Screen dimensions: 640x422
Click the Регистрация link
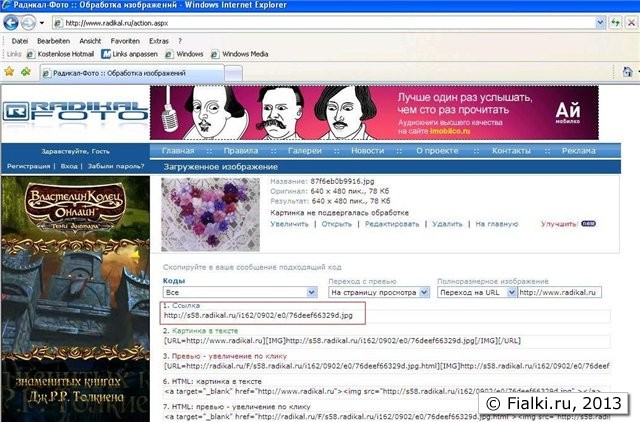coord(28,166)
